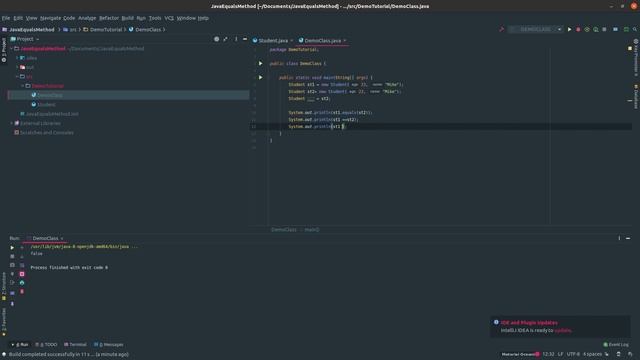Open Project panel settings gear icon
This screenshot has height=360, width=640.
pos(216,39)
